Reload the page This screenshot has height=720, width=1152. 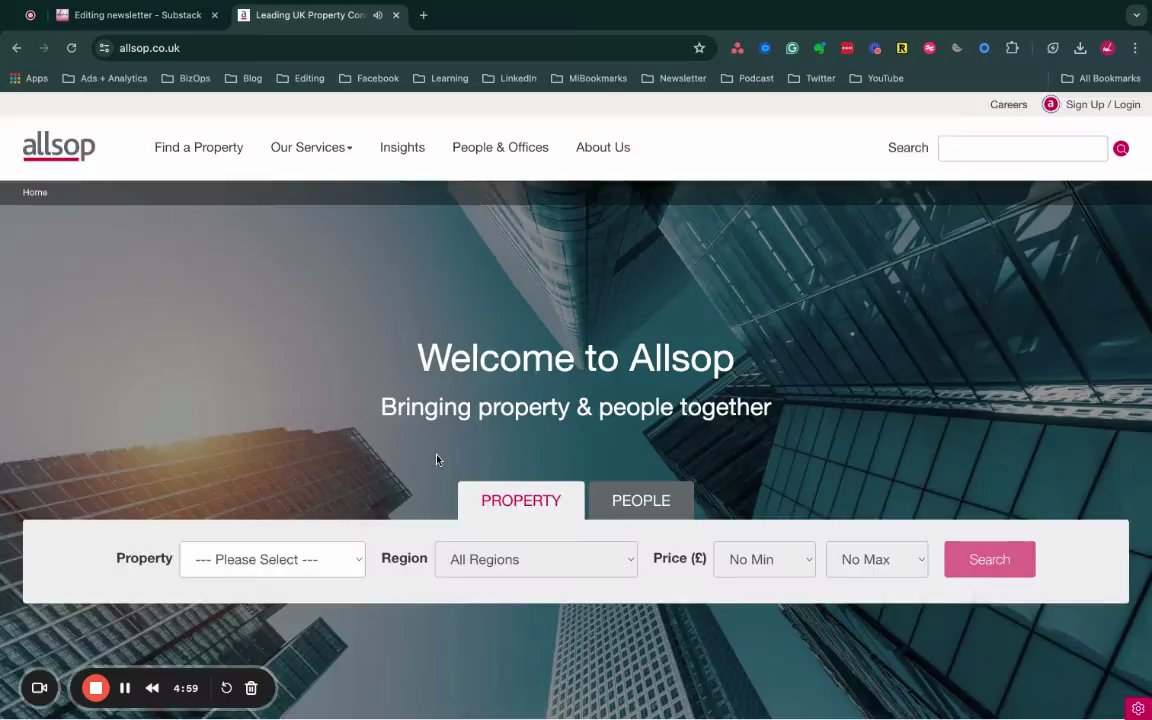click(x=71, y=48)
